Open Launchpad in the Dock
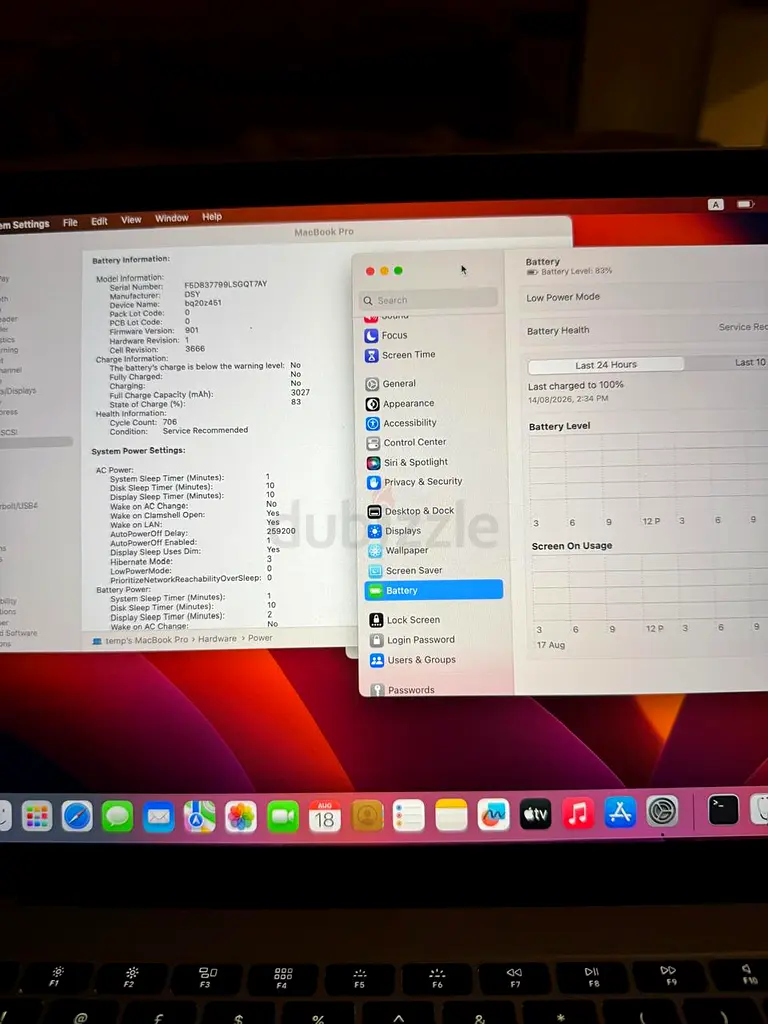 (37, 816)
